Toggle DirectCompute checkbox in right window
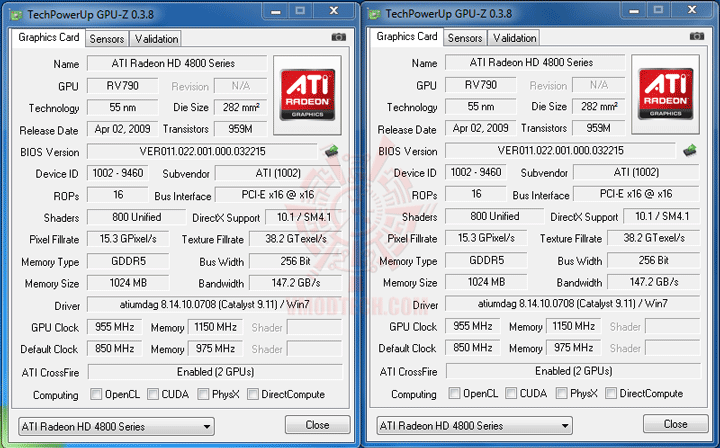Viewport: 720px width, 448px height. 611,393
